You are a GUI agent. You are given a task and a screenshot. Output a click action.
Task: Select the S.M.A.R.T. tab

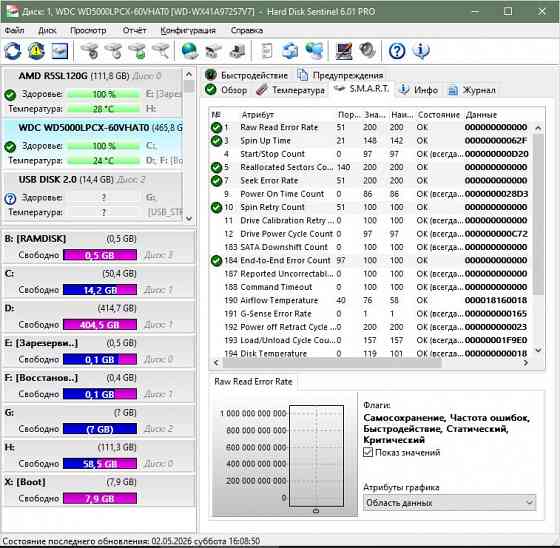coord(361,89)
